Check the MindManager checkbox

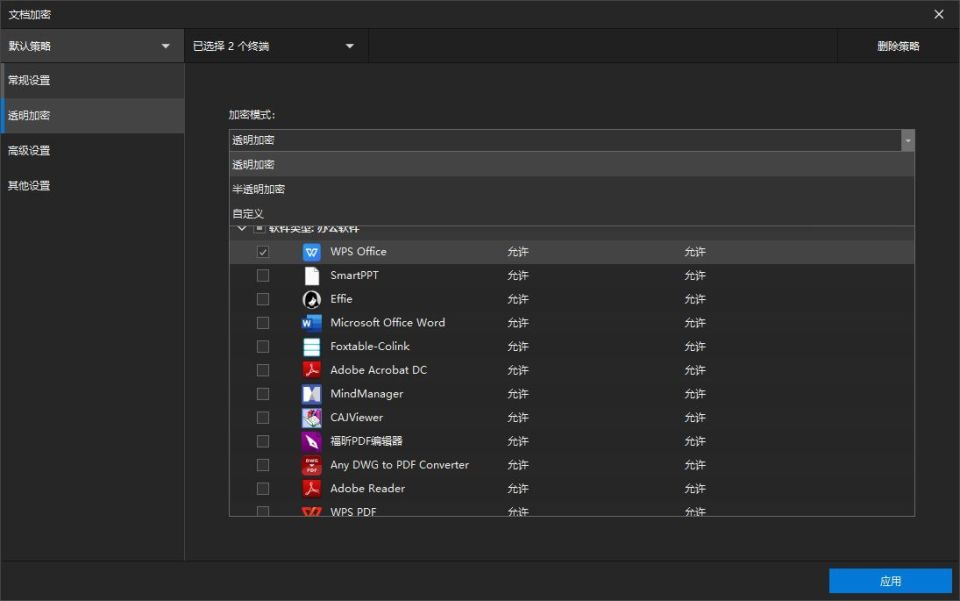[x=263, y=394]
